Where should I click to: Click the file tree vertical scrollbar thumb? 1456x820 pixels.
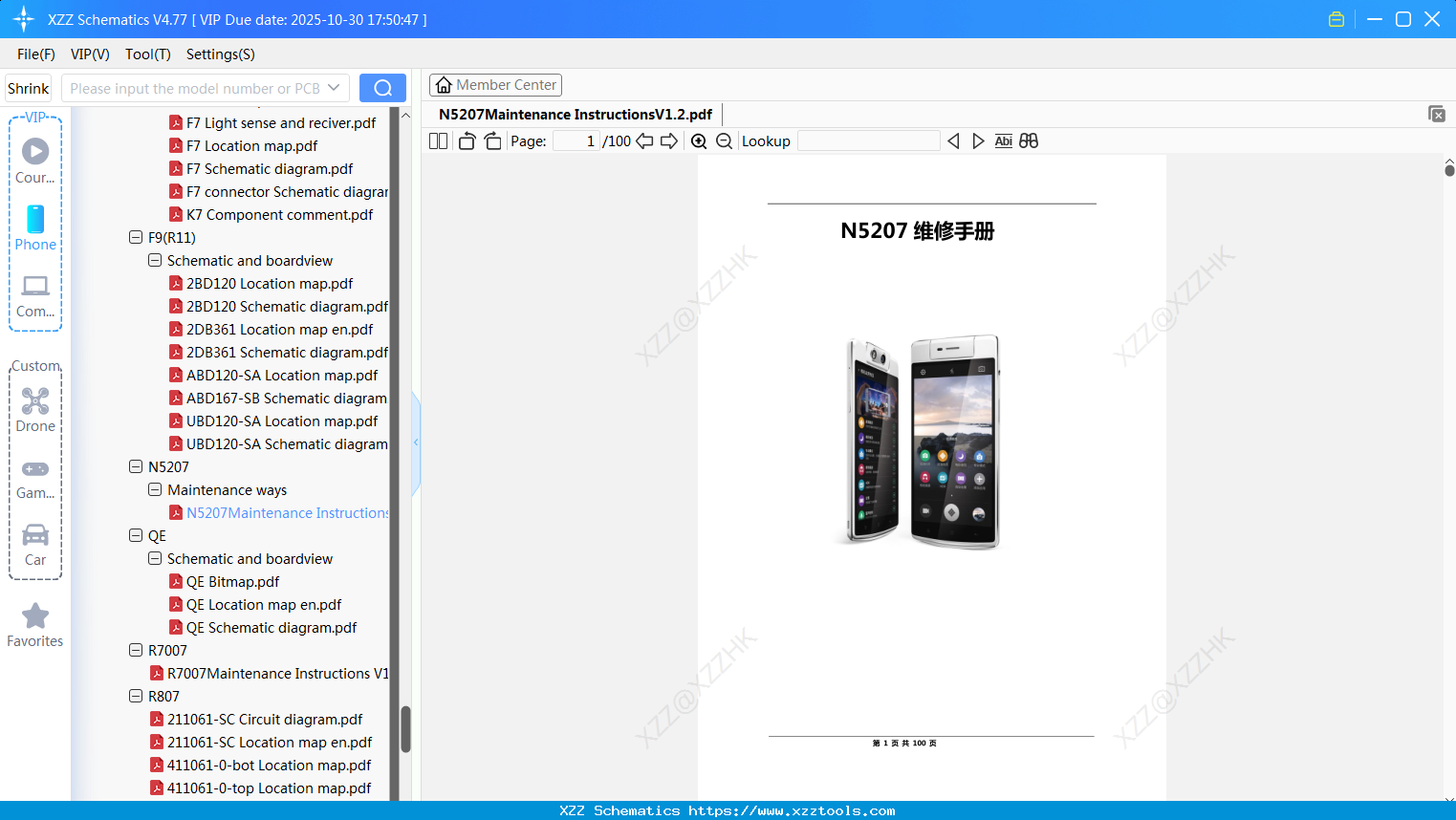click(405, 729)
